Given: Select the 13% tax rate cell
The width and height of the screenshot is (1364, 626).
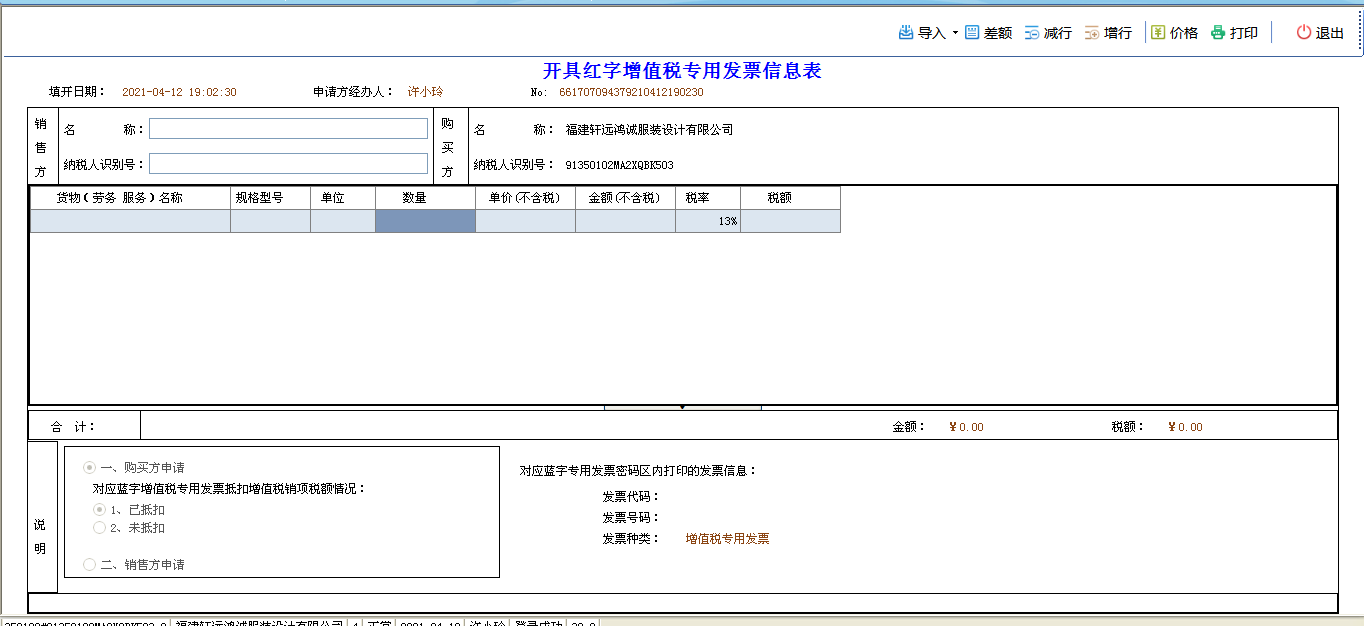Looking at the screenshot, I should tap(707, 221).
